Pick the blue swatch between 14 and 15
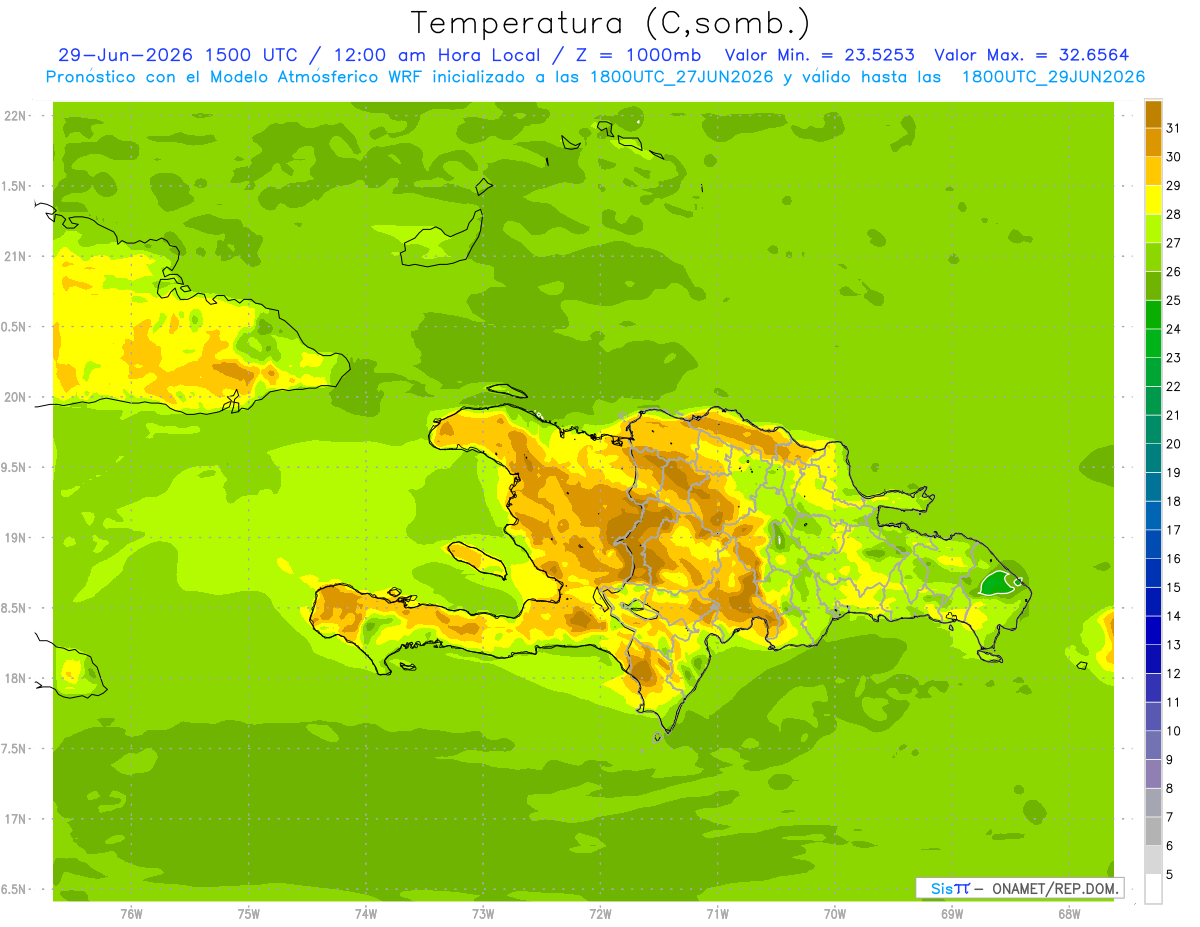 [x=1153, y=602]
